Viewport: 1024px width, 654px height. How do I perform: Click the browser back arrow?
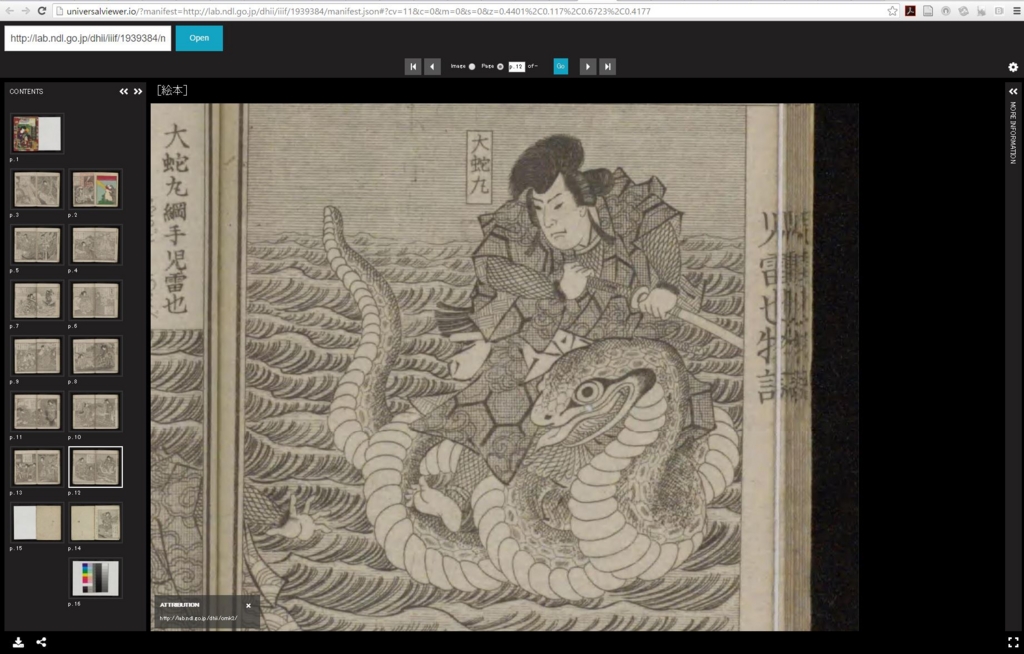click(x=9, y=10)
